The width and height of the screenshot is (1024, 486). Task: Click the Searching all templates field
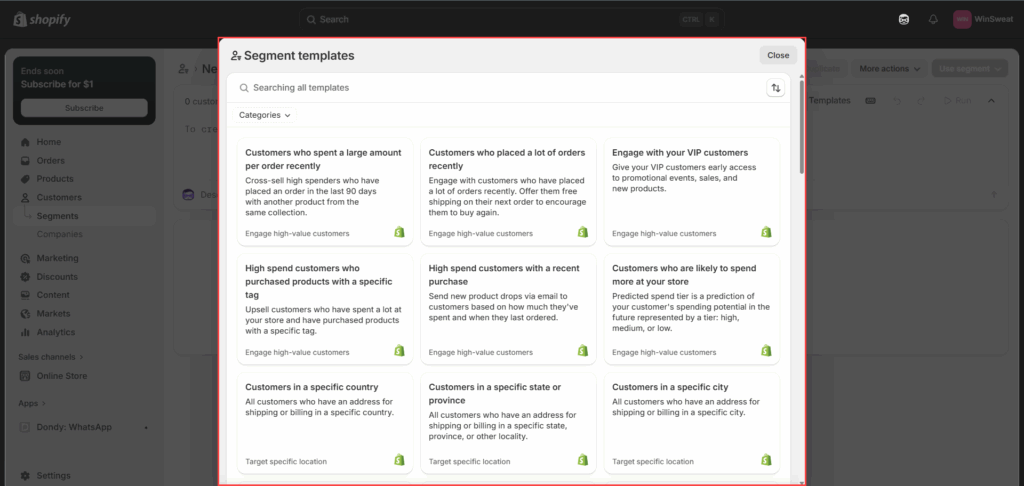click(500, 88)
